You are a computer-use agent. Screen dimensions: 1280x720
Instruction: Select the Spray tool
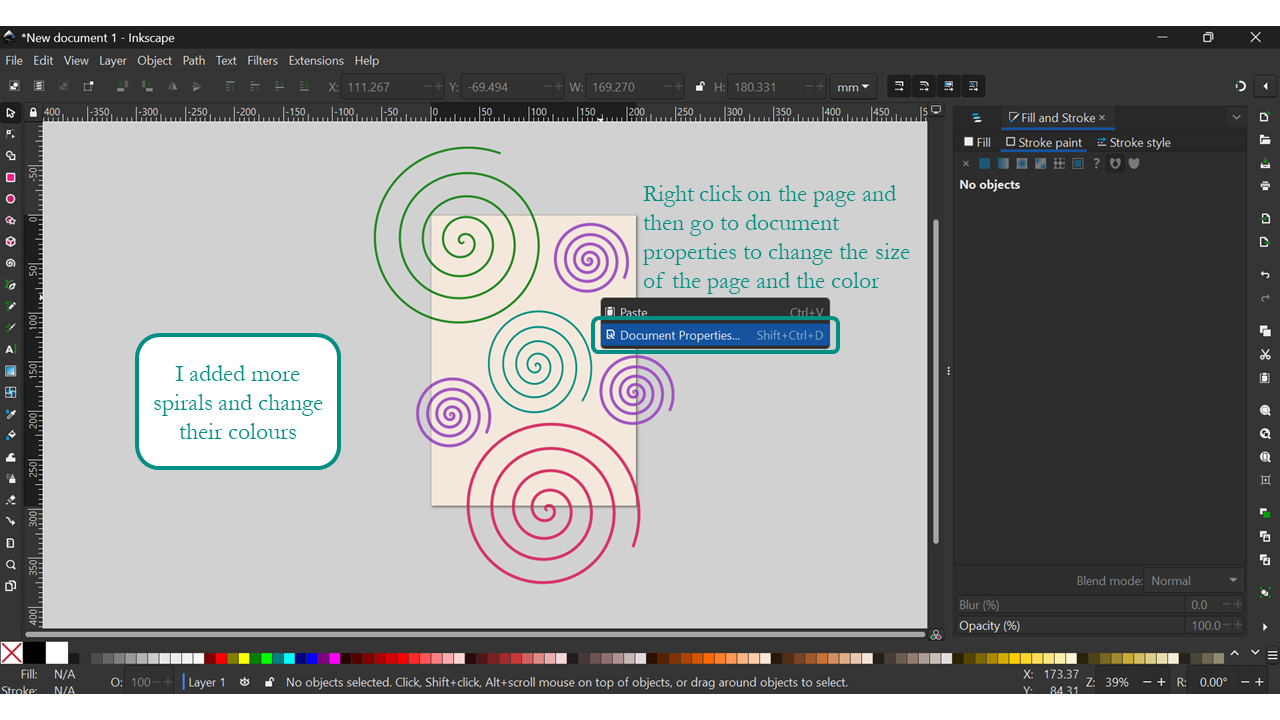[10, 478]
